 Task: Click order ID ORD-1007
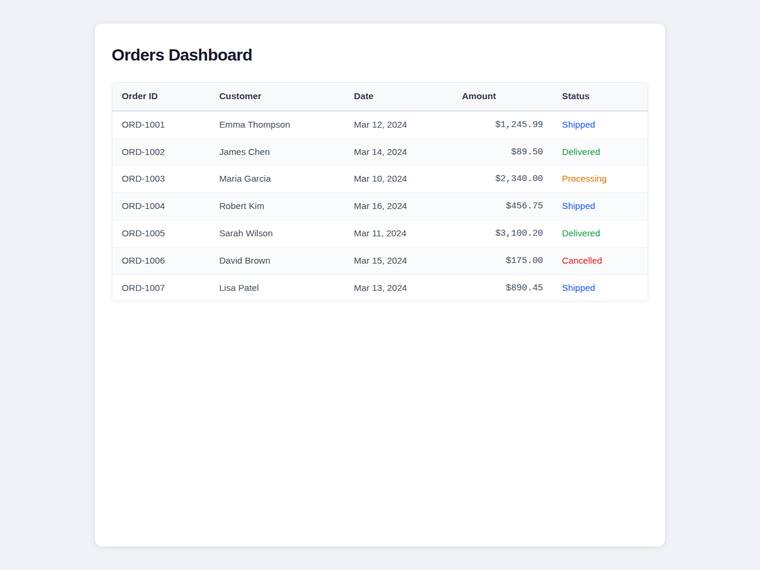tap(143, 288)
